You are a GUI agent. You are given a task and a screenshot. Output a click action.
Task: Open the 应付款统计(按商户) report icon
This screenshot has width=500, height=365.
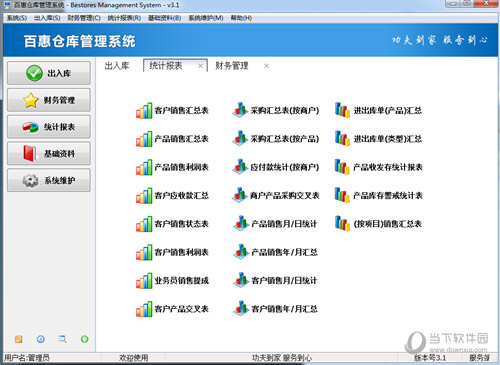[x=240, y=167]
